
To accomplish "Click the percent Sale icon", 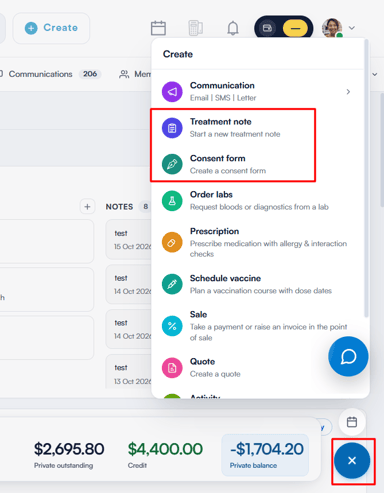I will pyautogui.click(x=172, y=326).
